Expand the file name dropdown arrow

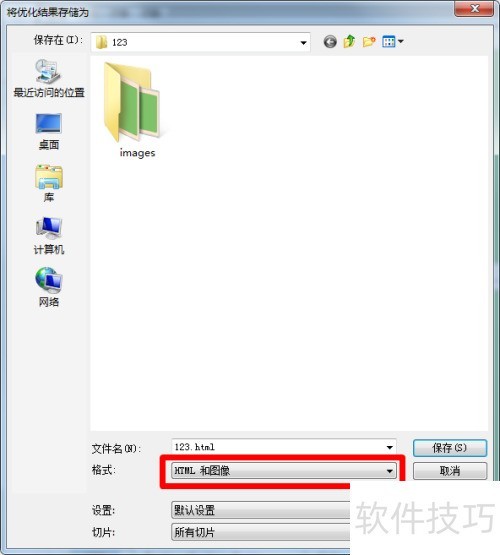390,447
